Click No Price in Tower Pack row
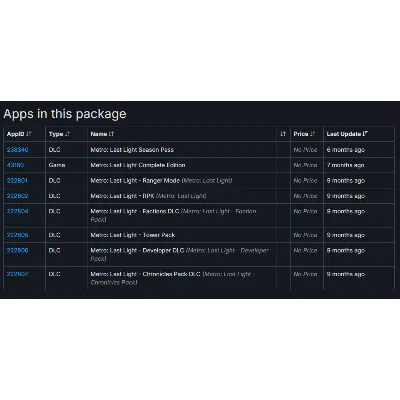The width and height of the screenshot is (400, 400). coord(305,235)
